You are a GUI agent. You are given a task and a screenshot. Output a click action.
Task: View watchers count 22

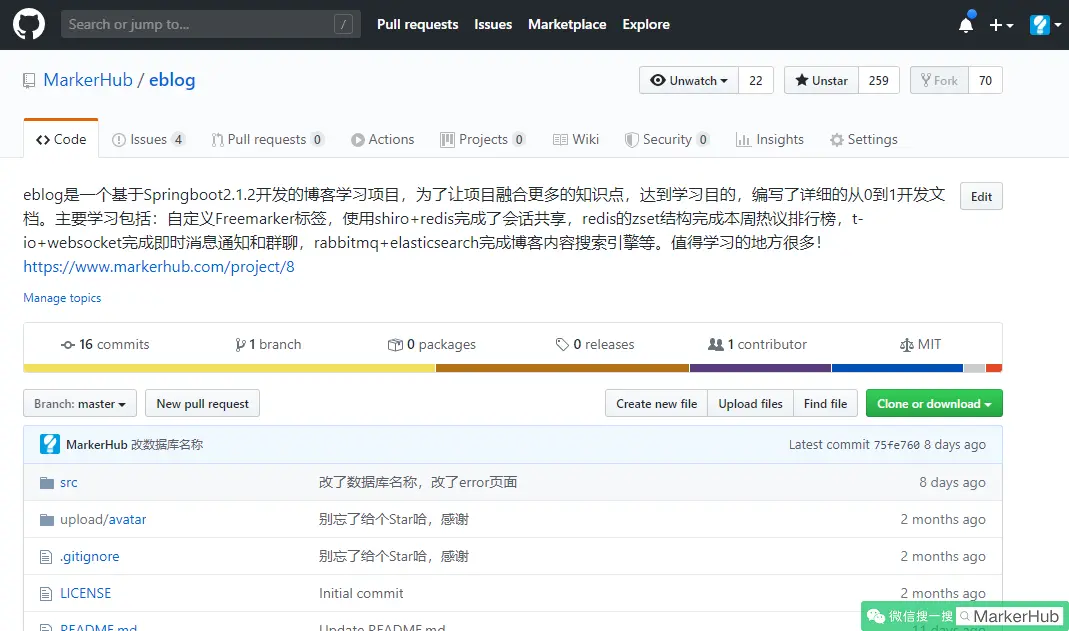755,80
